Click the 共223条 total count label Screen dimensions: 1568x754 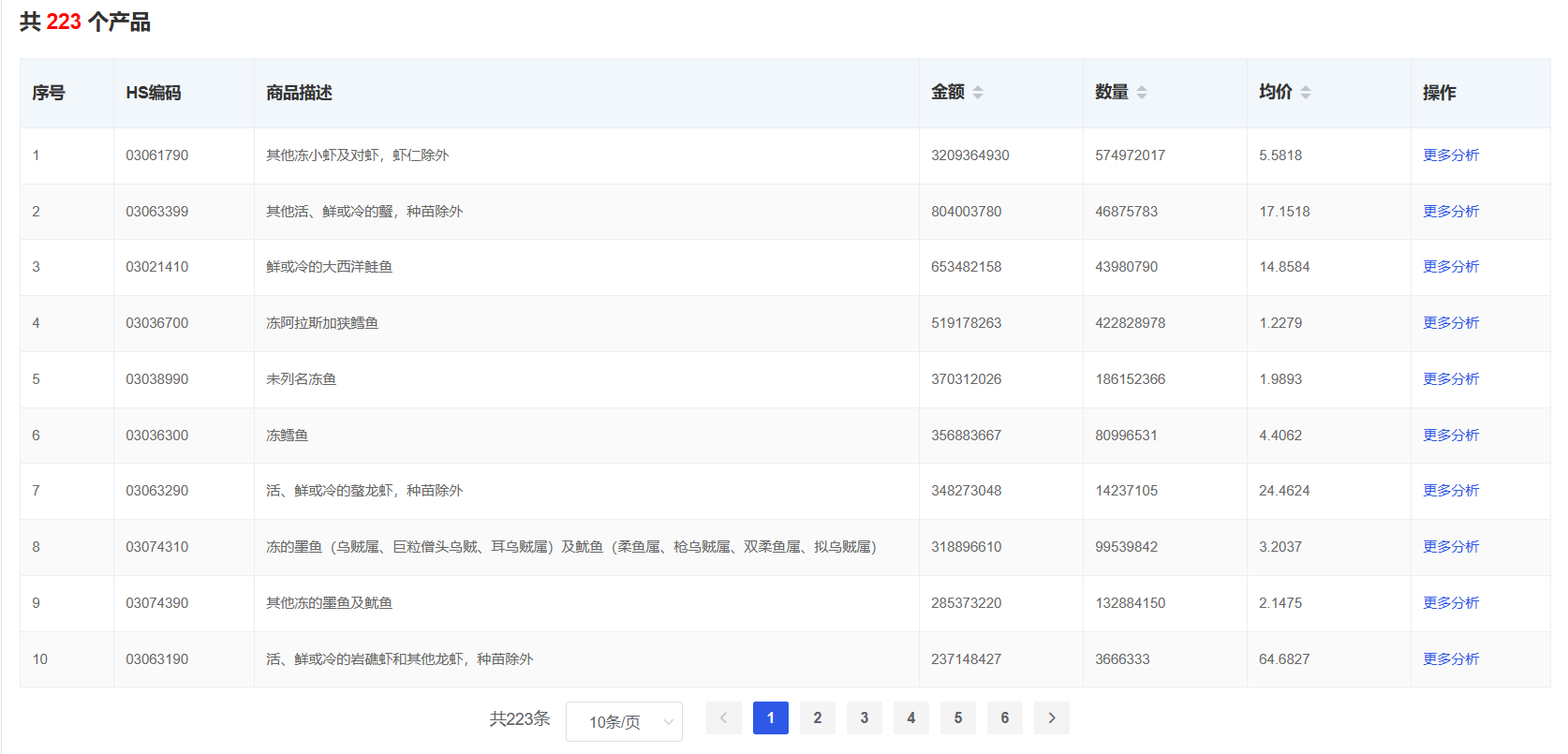coord(520,718)
